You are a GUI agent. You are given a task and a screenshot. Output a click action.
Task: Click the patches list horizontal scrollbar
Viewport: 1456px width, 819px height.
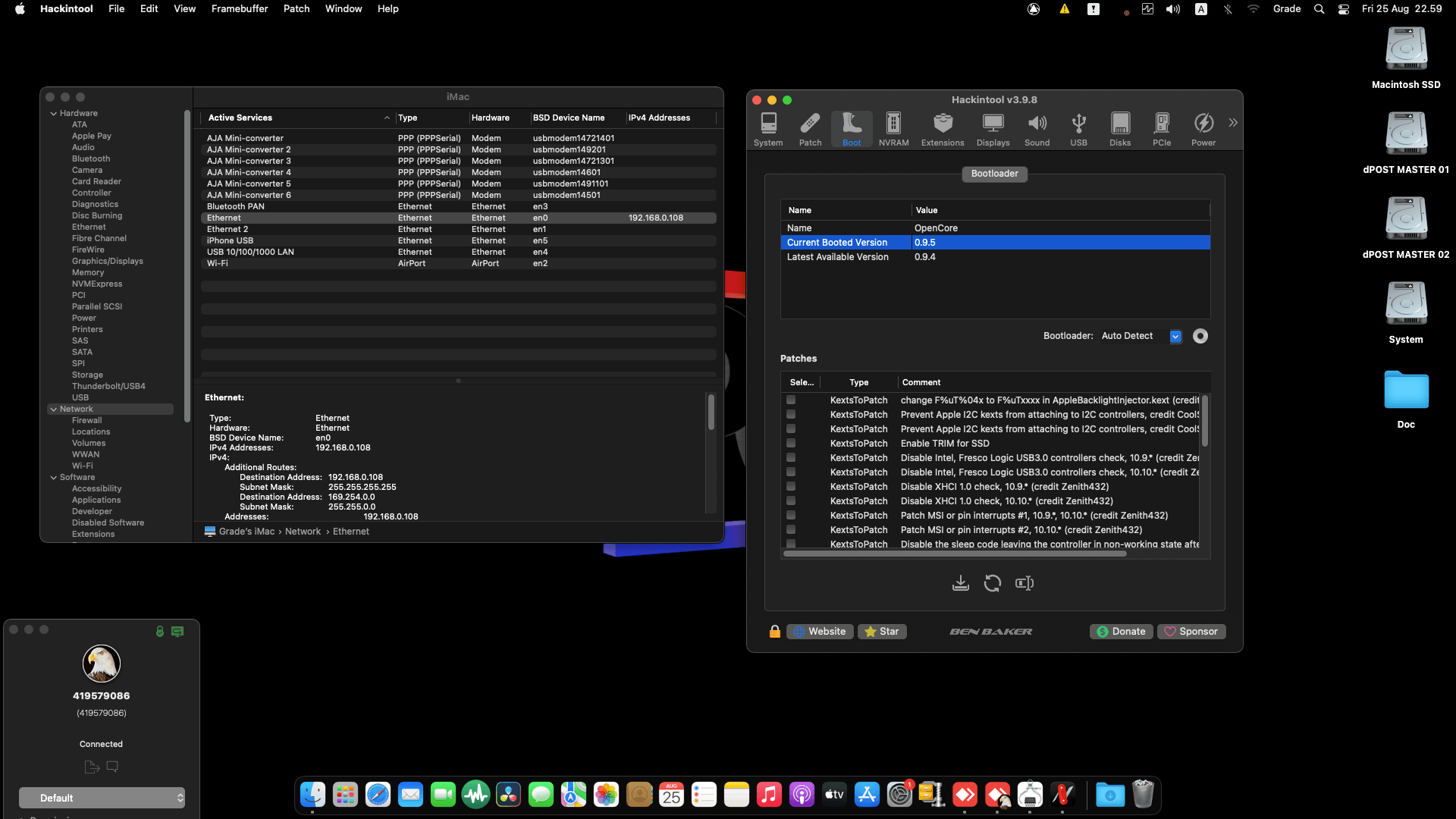point(955,554)
